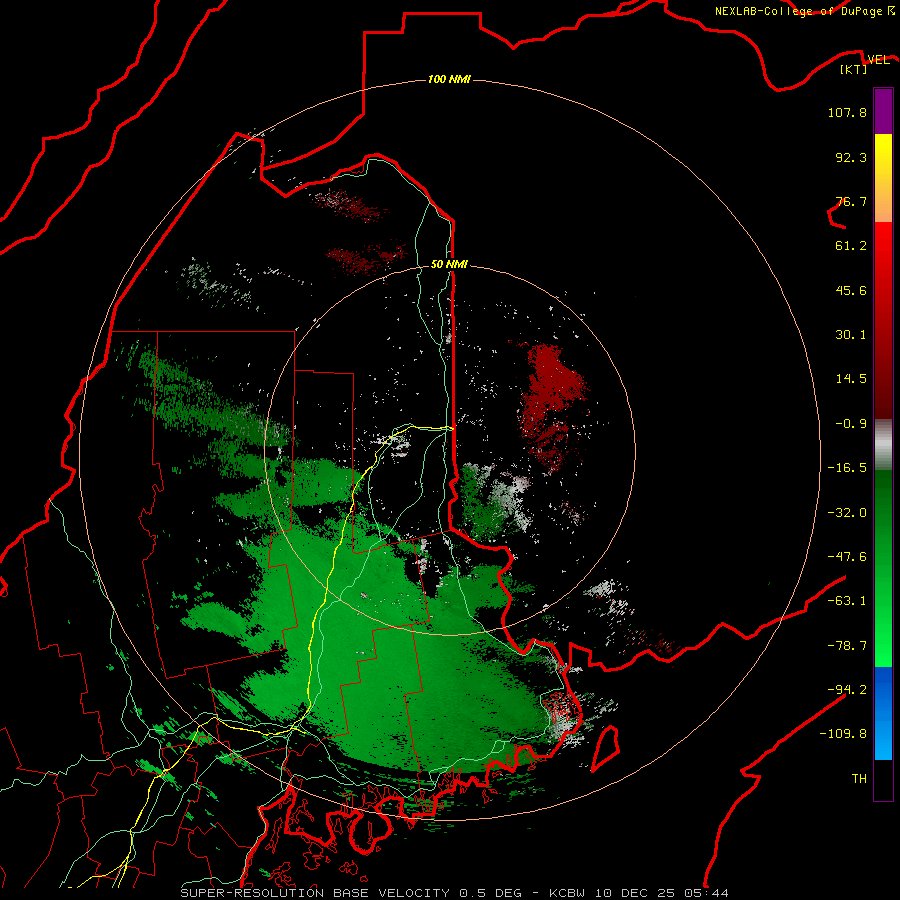Click the -109.8 value on velocity scale
The height and width of the screenshot is (900, 900).
[x=843, y=734]
